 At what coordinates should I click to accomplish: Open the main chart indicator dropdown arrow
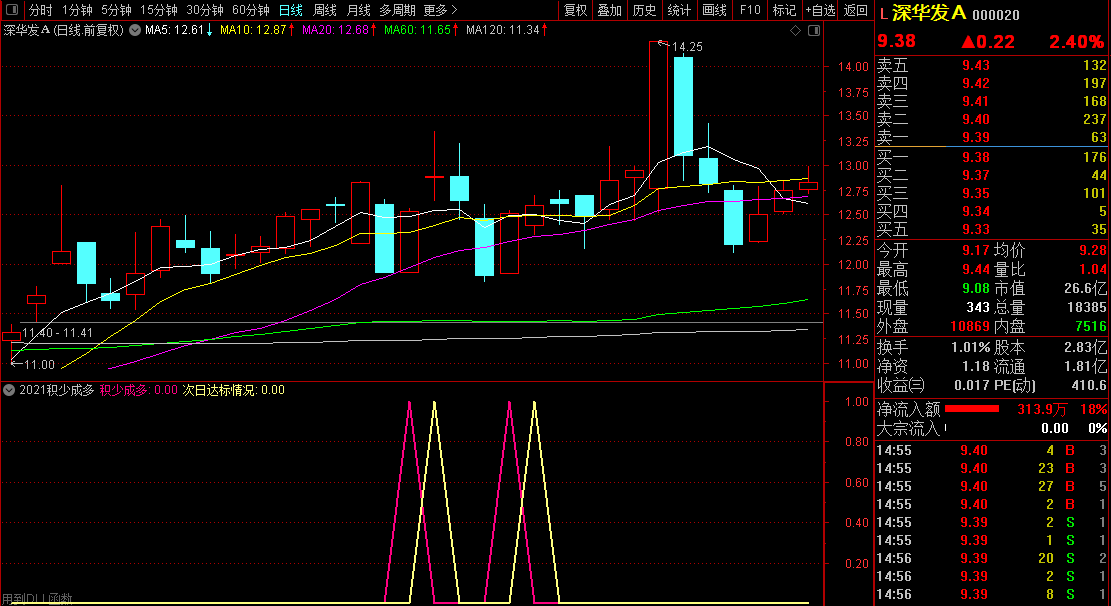(134, 30)
